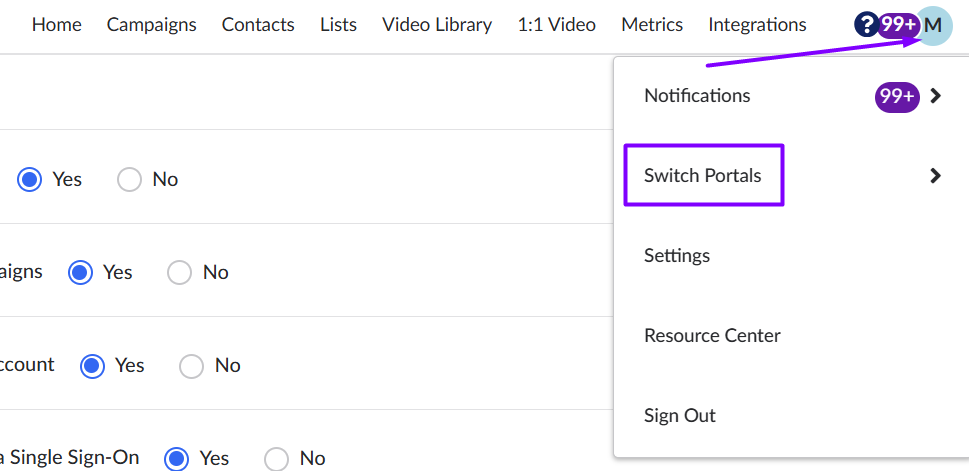Choose No for campaigns option
The width and height of the screenshot is (969, 471).
(x=180, y=272)
